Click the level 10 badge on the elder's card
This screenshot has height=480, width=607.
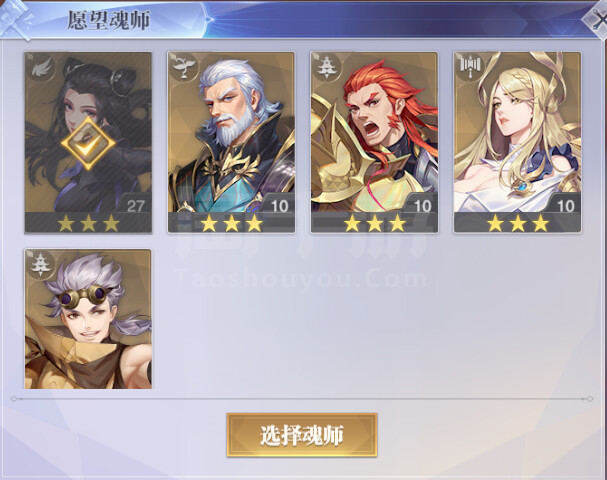click(x=279, y=206)
